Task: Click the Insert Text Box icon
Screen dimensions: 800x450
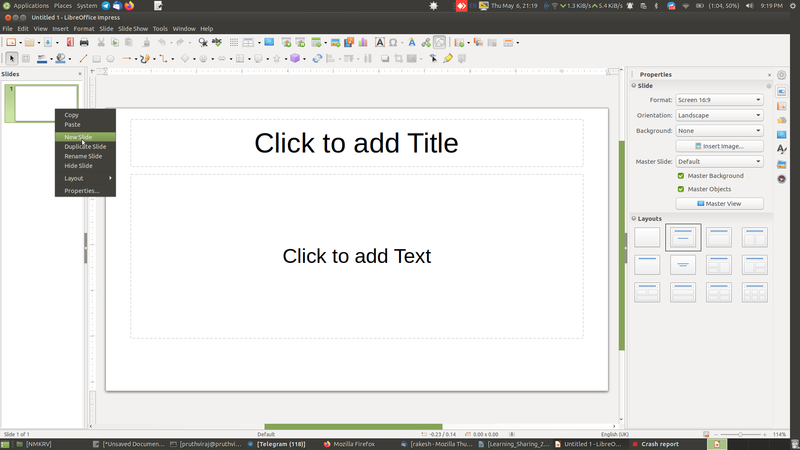Action: pyautogui.click(x=380, y=42)
